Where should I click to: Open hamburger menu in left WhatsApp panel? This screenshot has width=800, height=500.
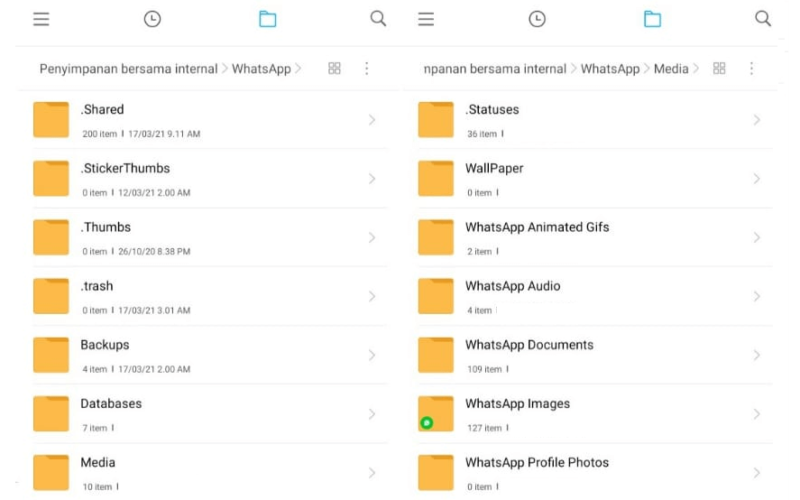coord(41,19)
